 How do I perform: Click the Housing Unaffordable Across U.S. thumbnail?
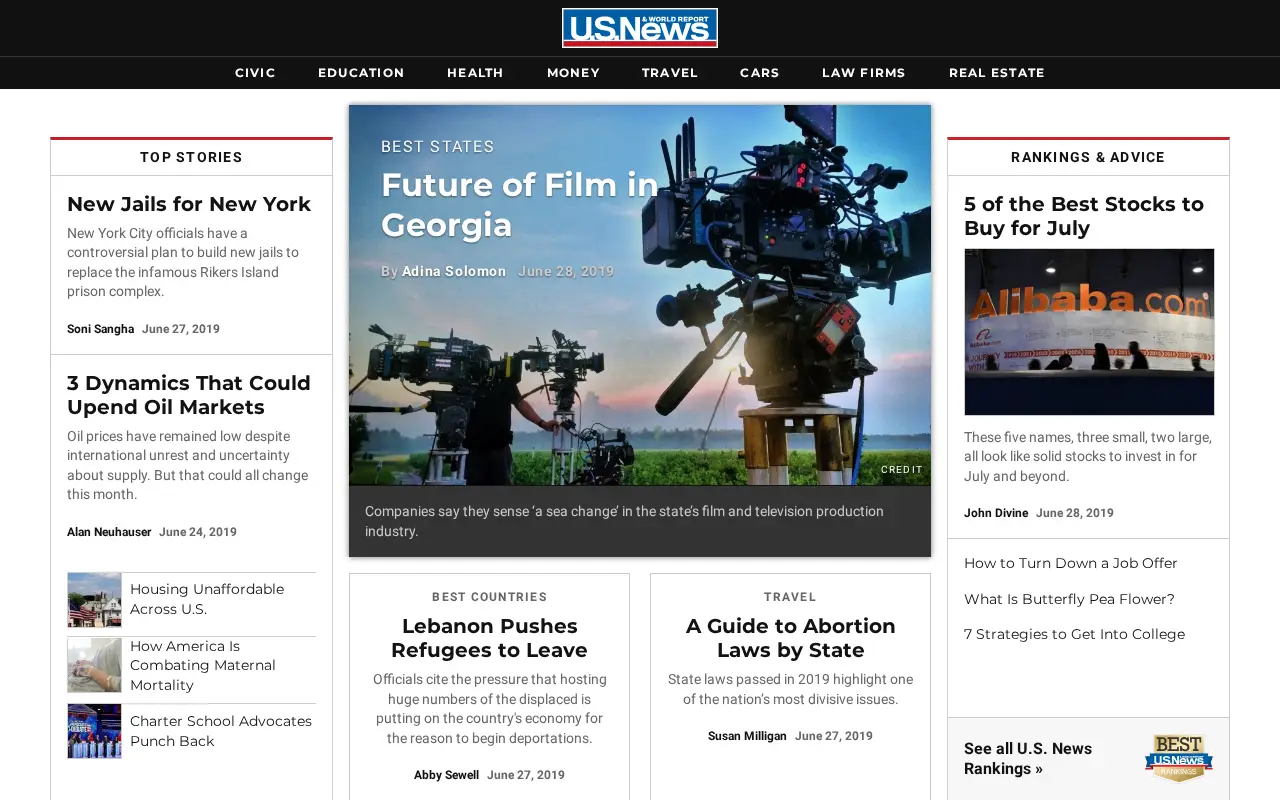94,600
